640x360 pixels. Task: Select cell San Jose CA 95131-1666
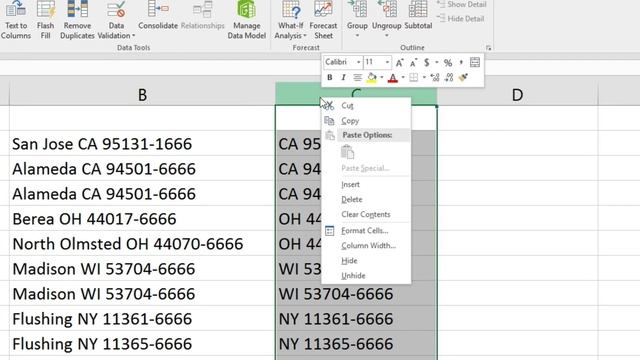tap(142, 144)
